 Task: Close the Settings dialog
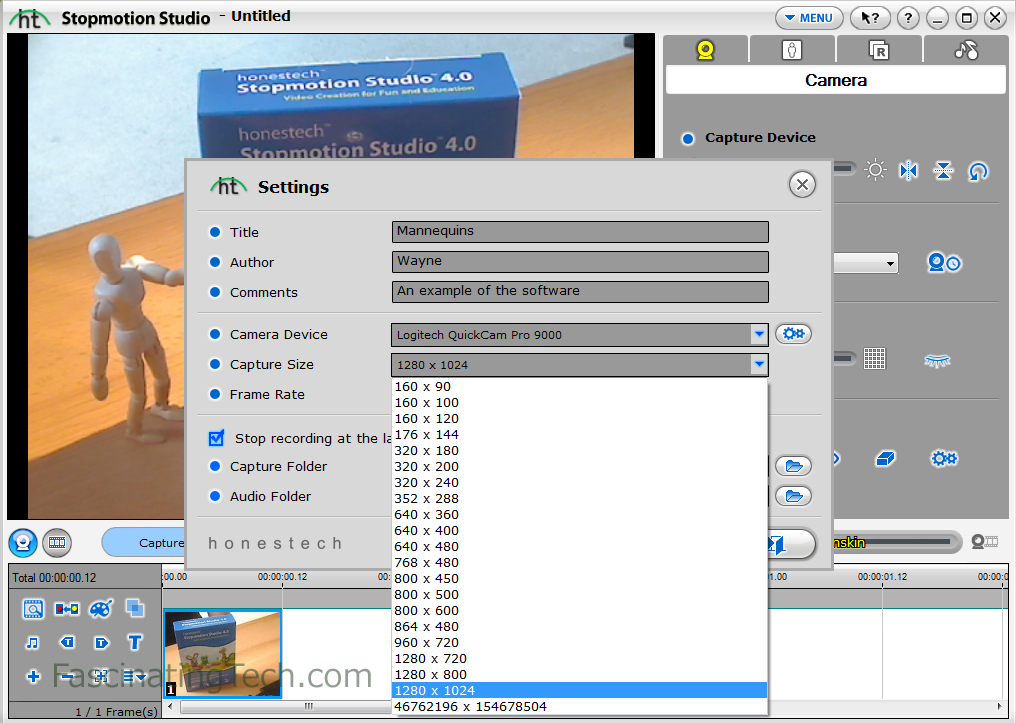point(802,185)
